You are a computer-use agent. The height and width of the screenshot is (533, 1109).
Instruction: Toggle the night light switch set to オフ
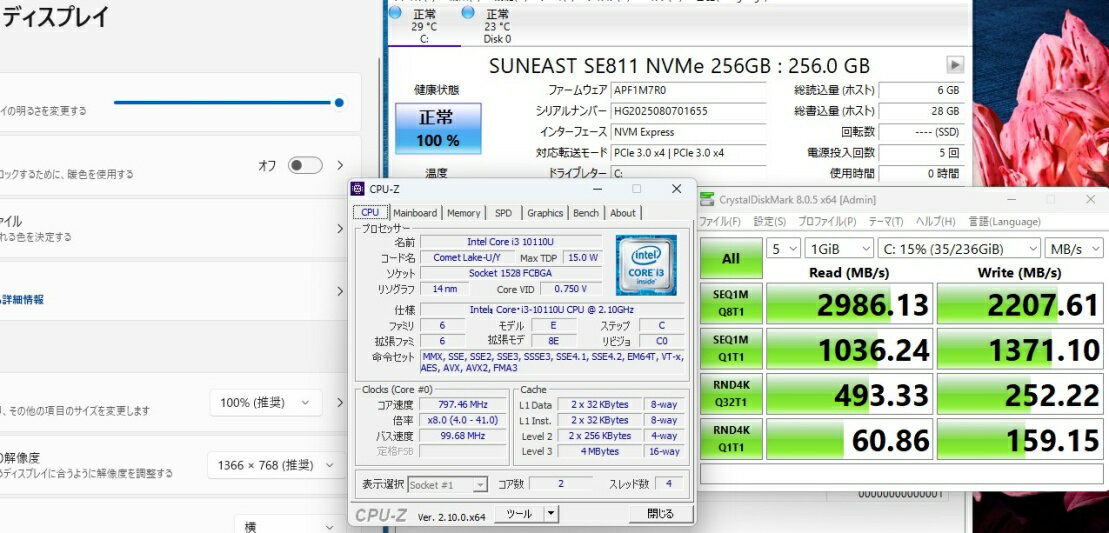point(305,166)
